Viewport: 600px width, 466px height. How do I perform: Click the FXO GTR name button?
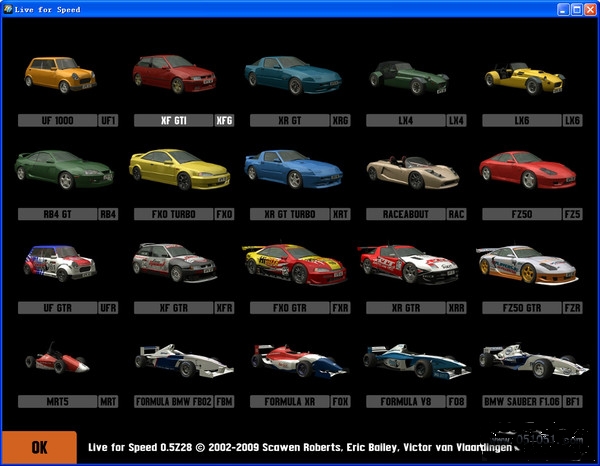(x=290, y=308)
